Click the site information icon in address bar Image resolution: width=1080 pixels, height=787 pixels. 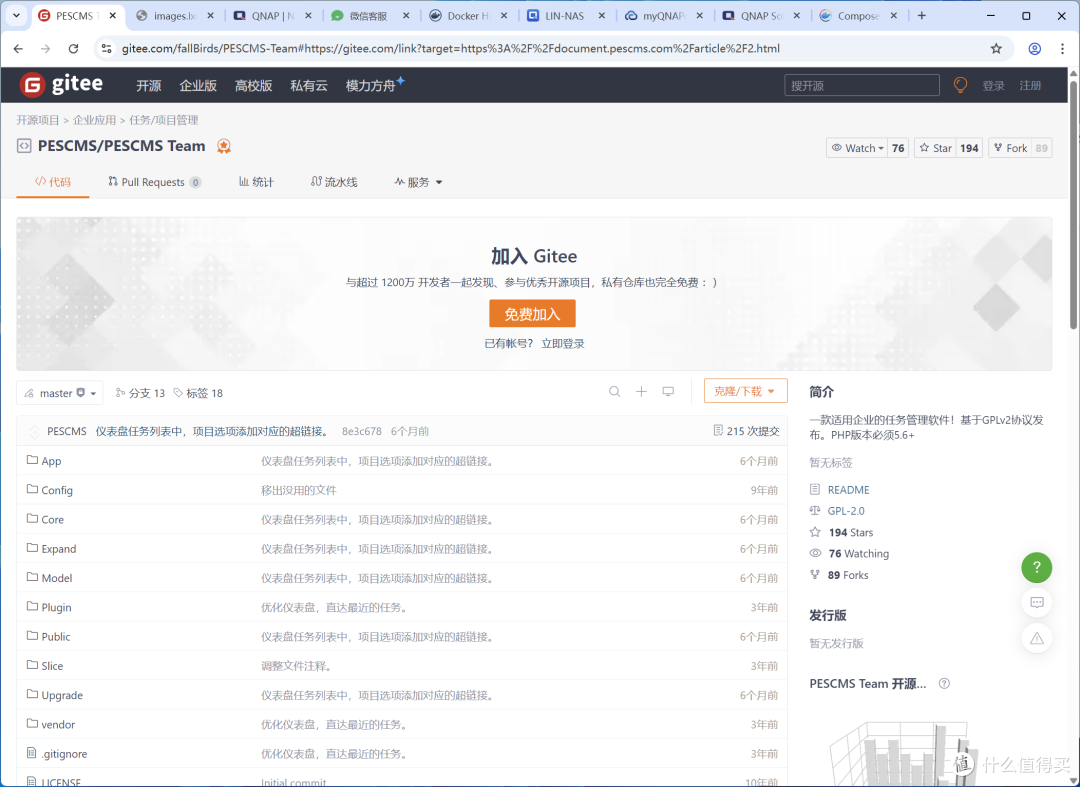point(106,48)
